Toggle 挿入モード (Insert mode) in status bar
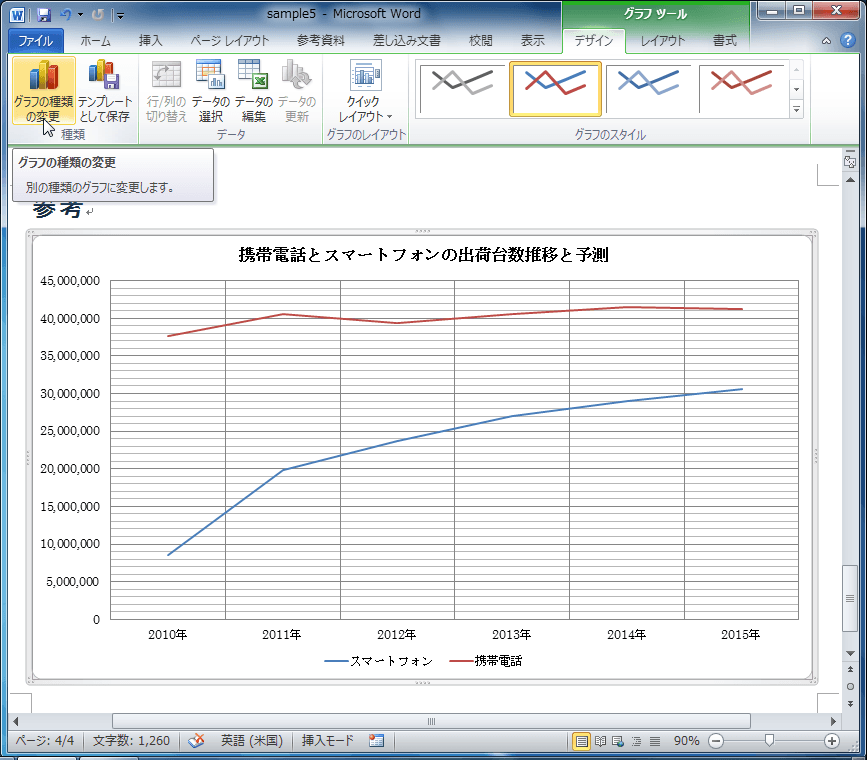 click(x=327, y=741)
